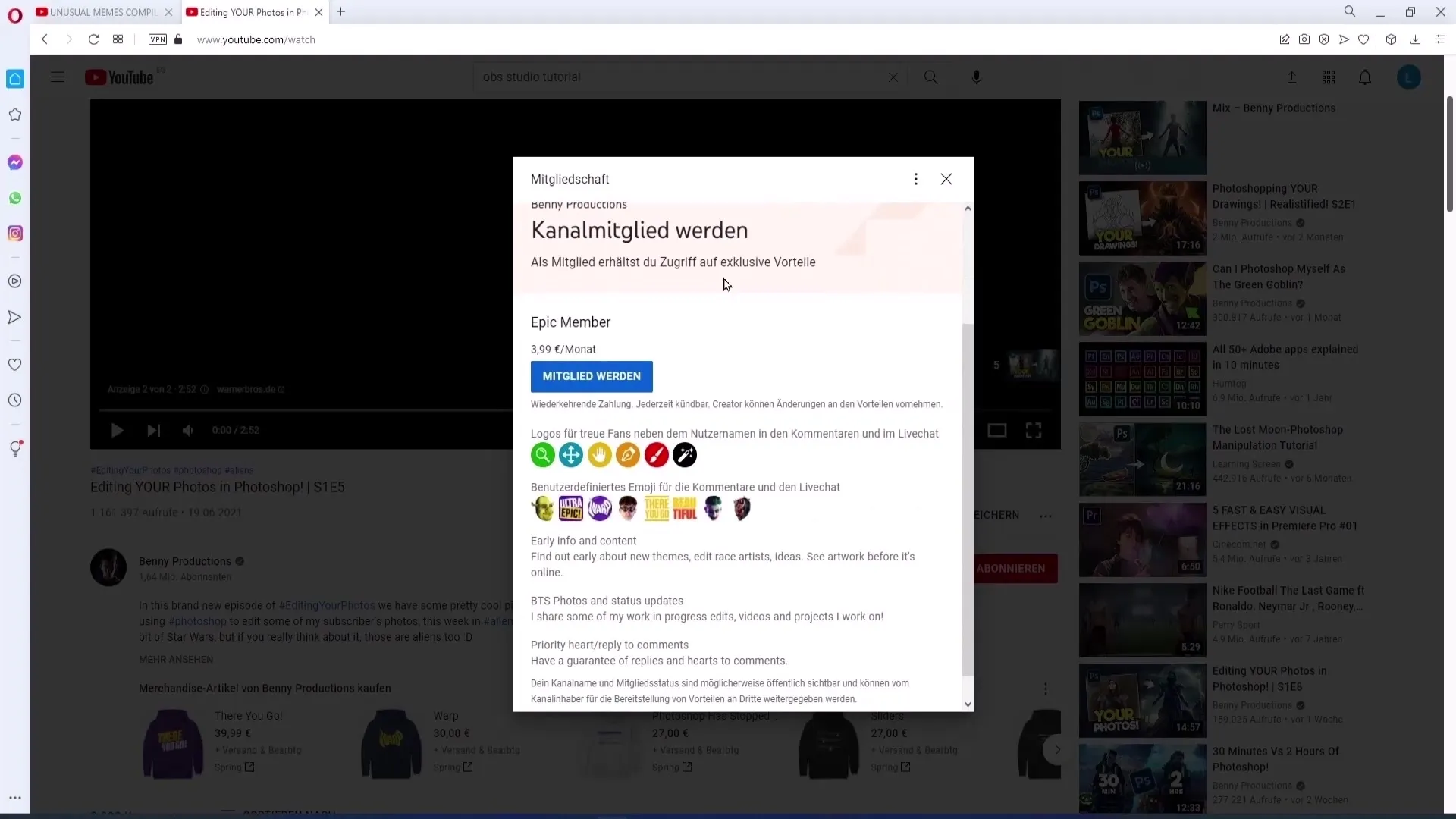
Task: Click the notifications bell icon
Action: (x=1365, y=77)
